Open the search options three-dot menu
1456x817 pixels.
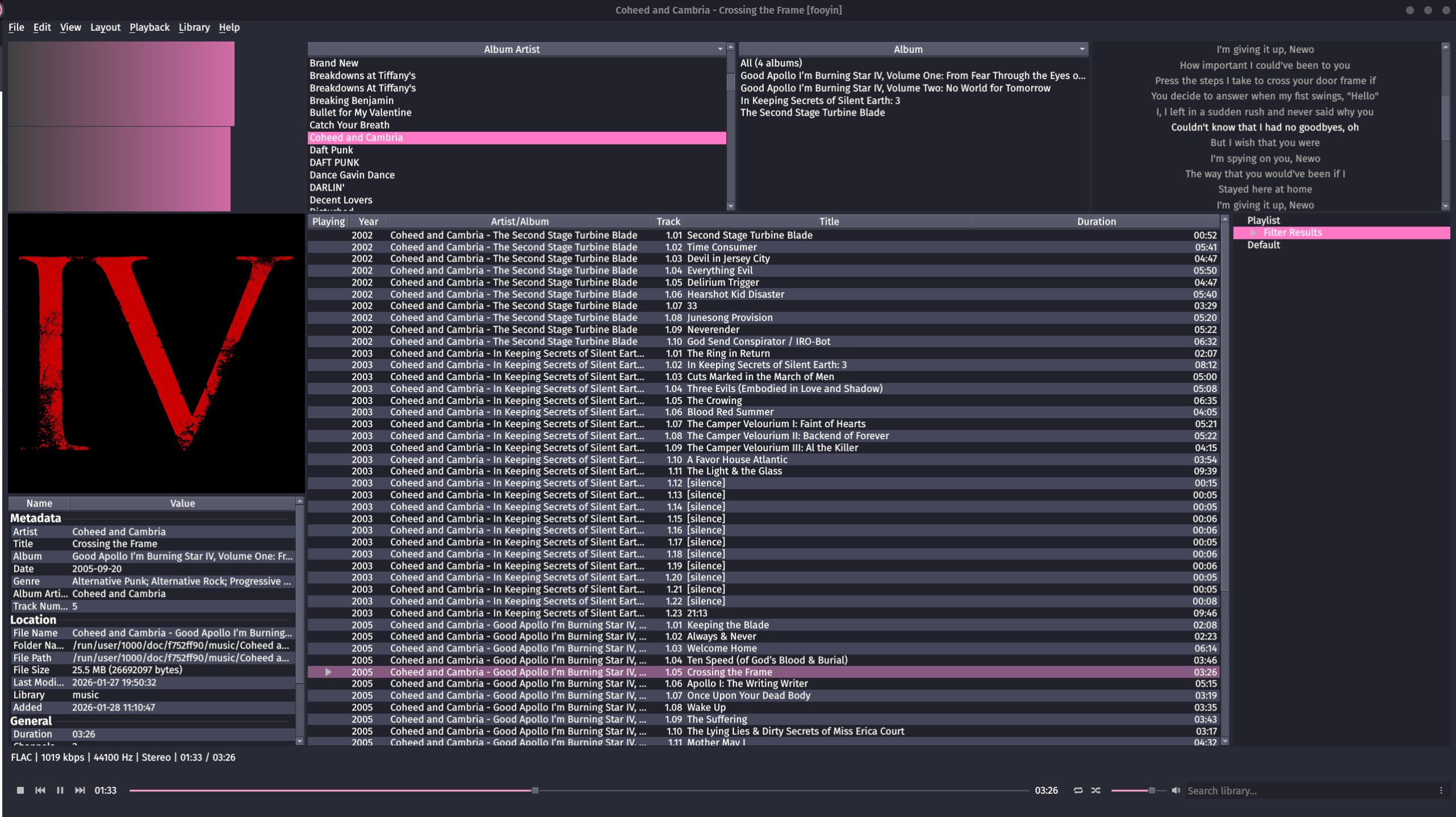(1441, 790)
